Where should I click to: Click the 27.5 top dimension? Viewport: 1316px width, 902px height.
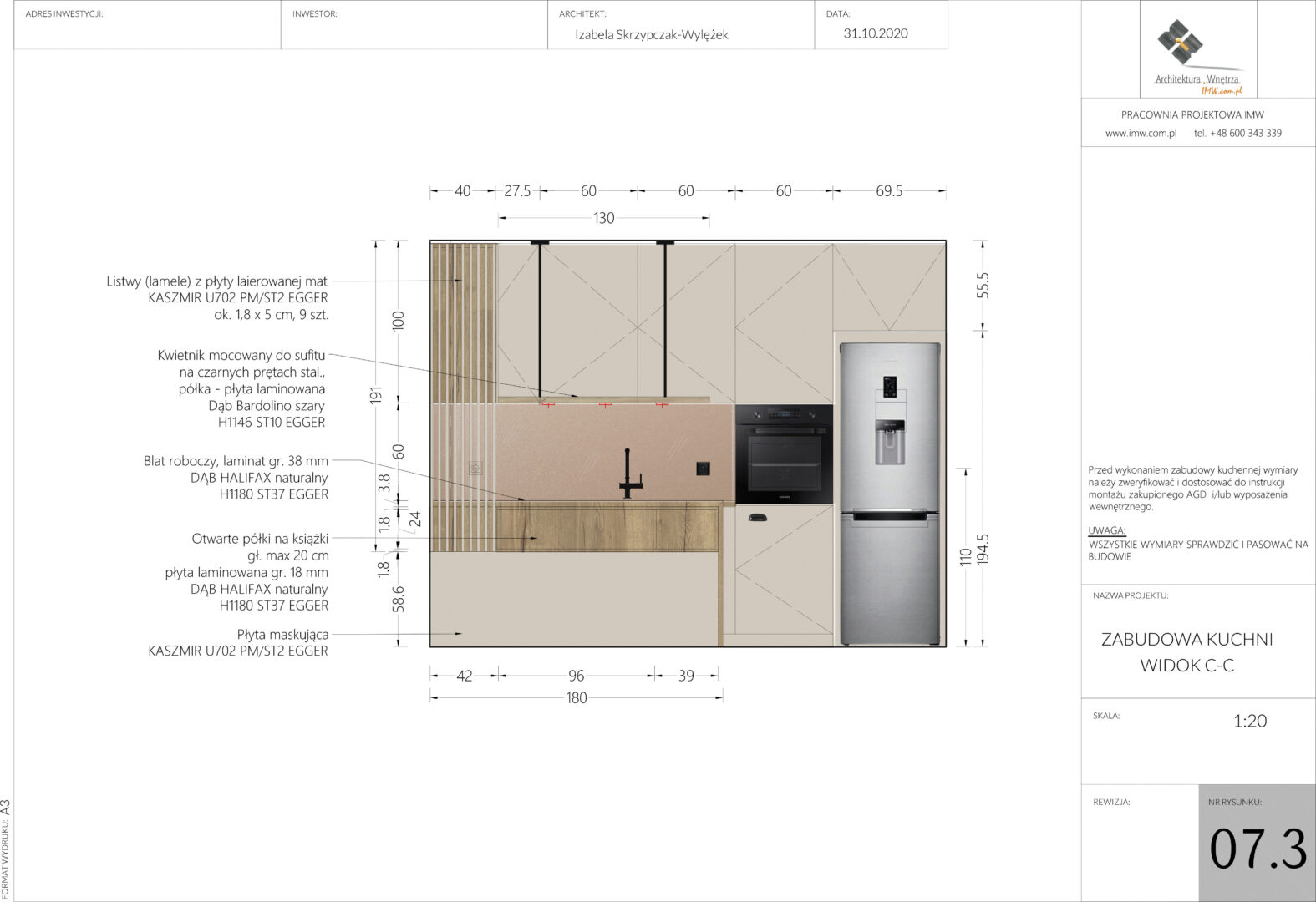coord(517,191)
